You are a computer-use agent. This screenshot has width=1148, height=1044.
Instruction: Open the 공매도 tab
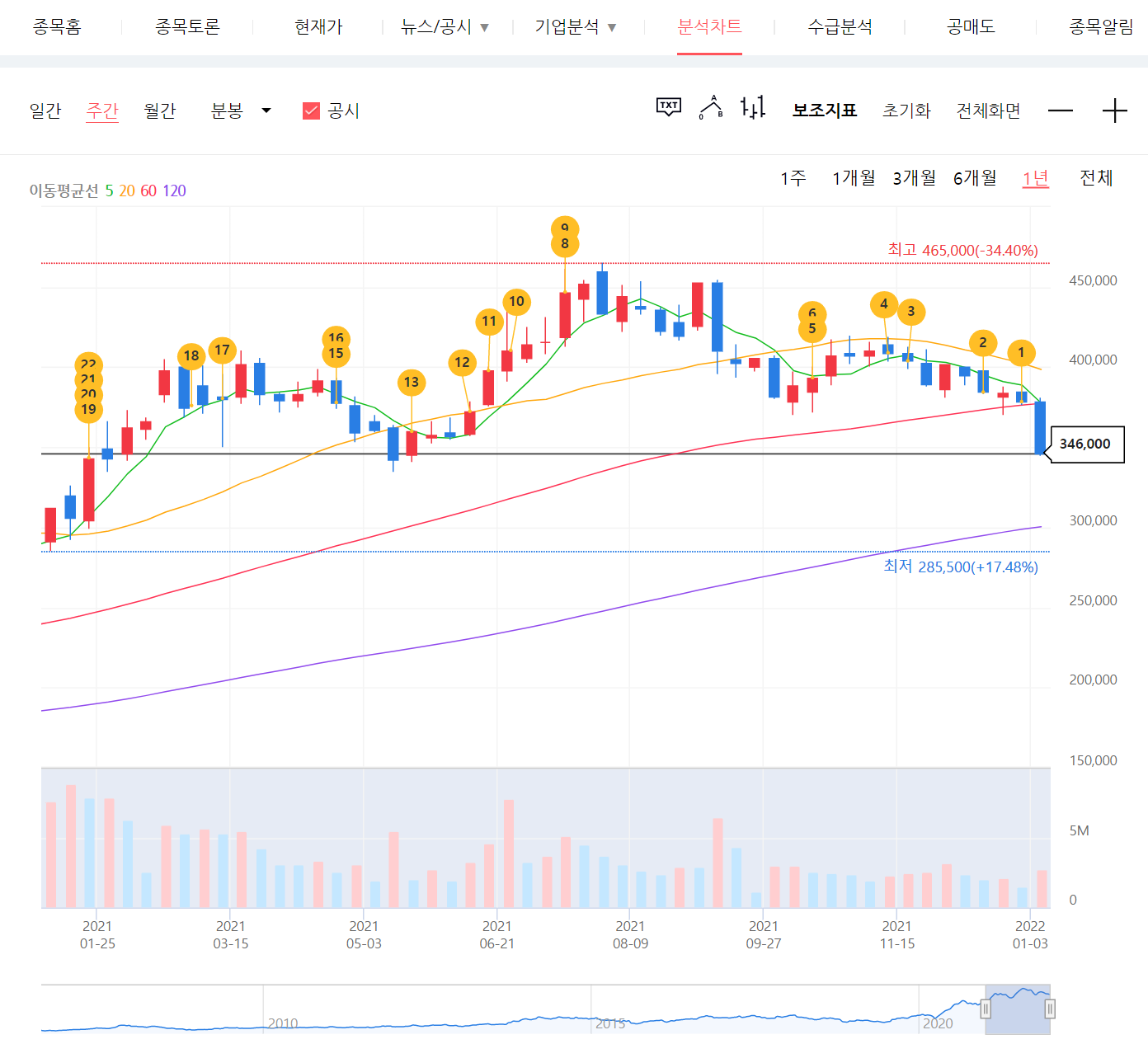click(971, 27)
